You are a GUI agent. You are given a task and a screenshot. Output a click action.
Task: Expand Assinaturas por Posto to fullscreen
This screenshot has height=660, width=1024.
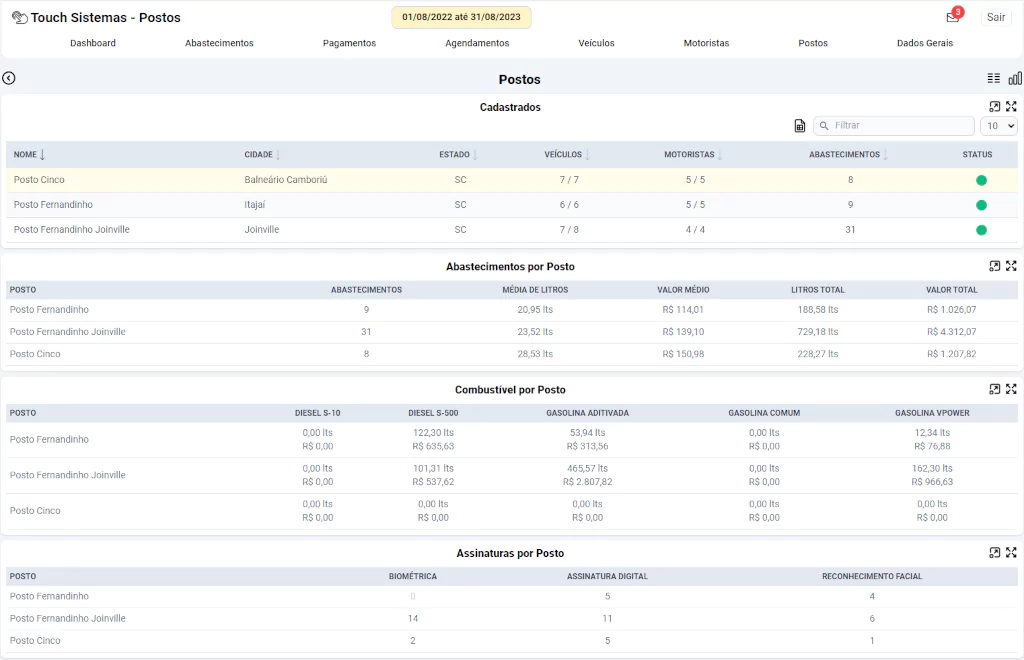1011,552
